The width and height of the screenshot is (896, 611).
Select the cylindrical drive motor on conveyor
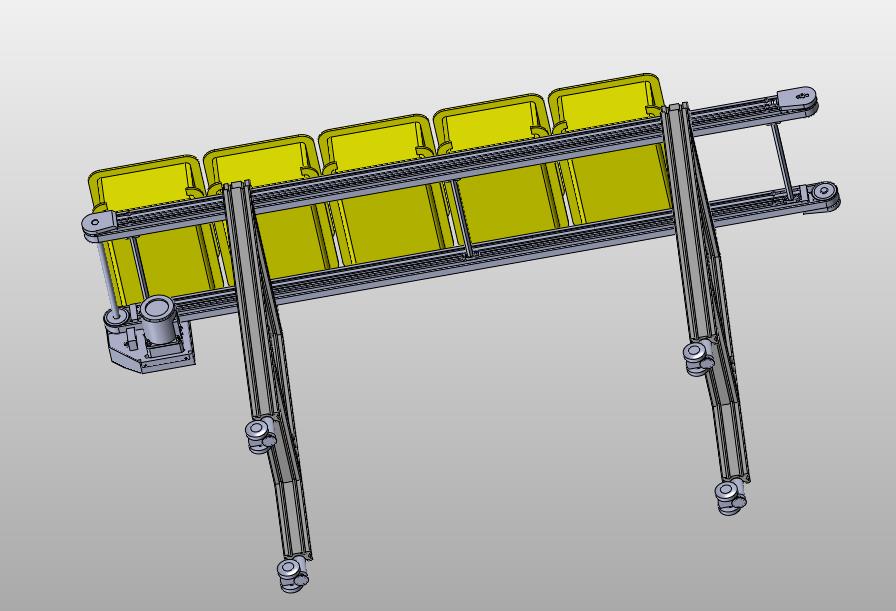coord(157,318)
